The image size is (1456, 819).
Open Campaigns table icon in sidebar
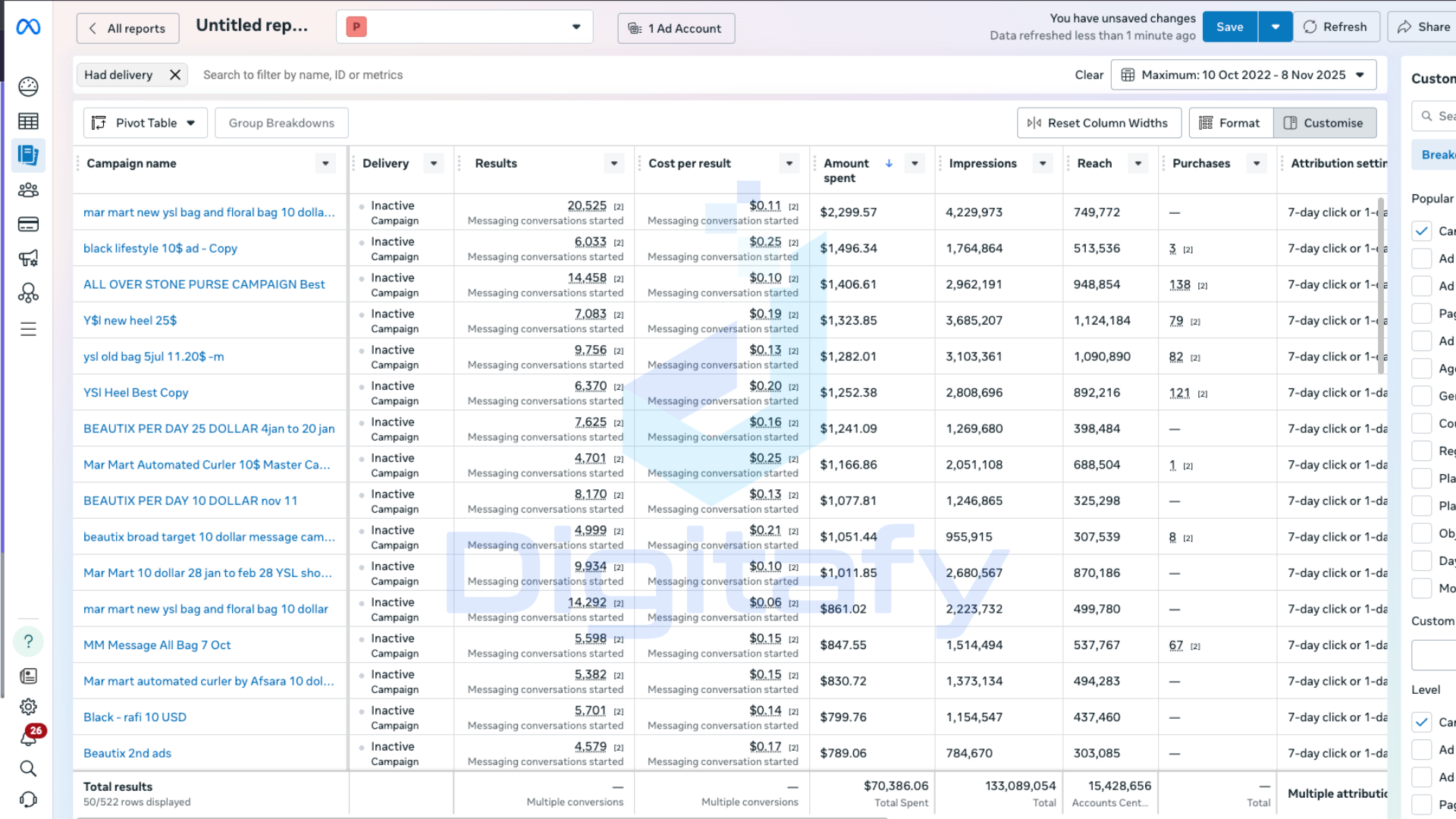(28, 121)
